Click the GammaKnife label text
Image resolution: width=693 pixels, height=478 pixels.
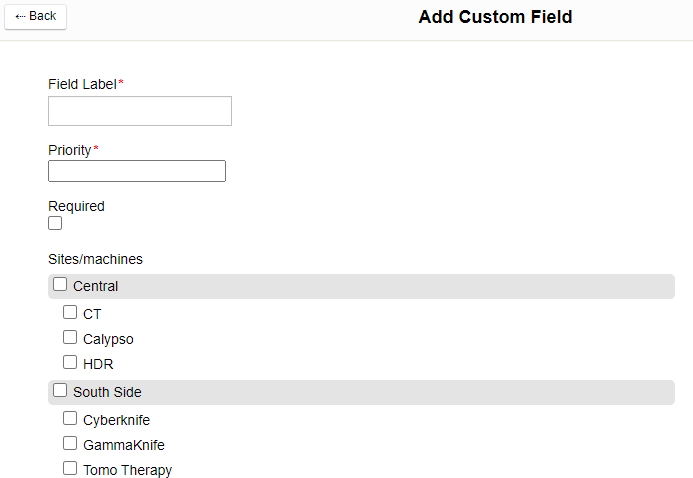coord(124,445)
